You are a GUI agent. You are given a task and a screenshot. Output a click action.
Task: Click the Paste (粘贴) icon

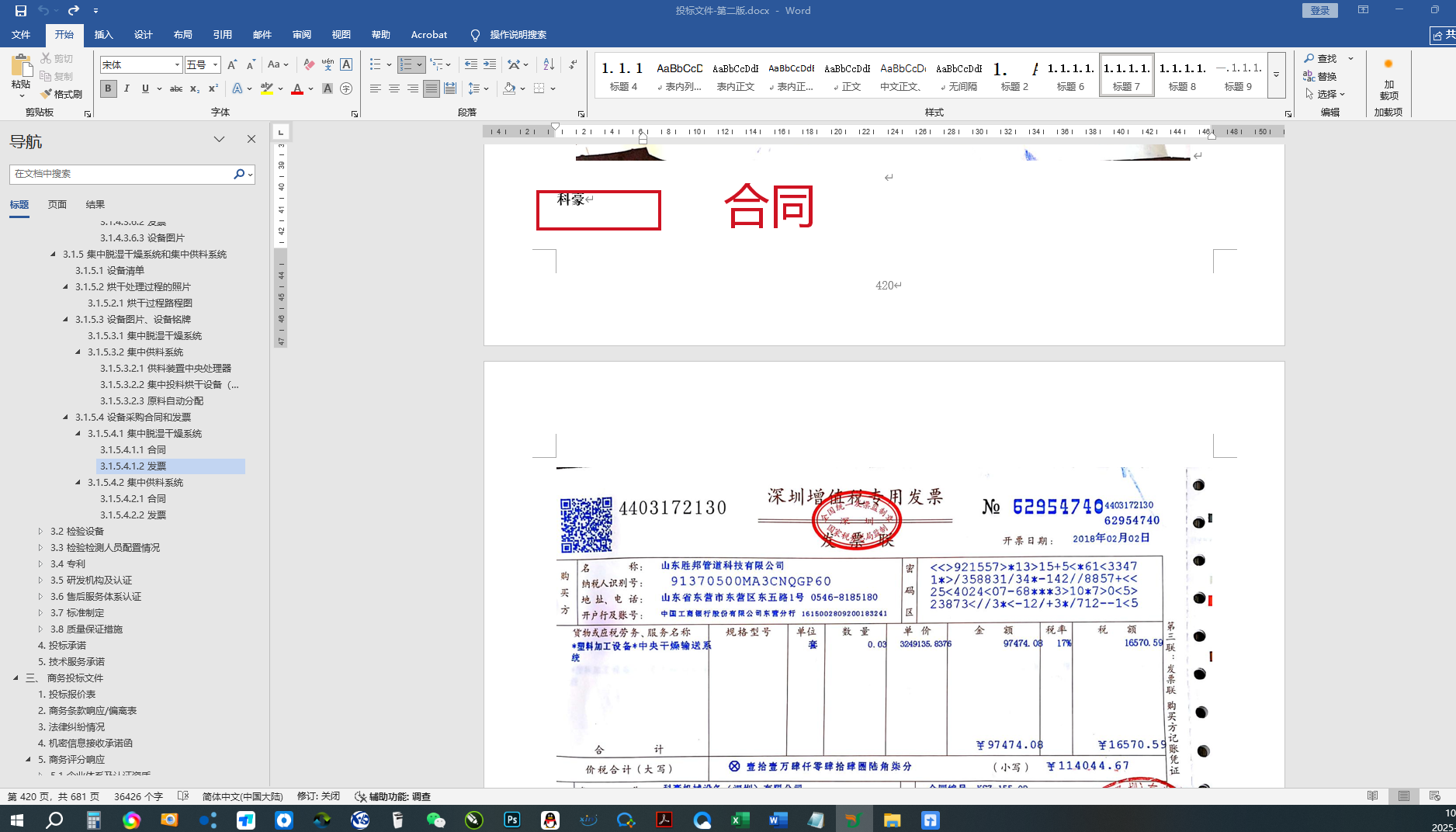pyautogui.click(x=21, y=67)
